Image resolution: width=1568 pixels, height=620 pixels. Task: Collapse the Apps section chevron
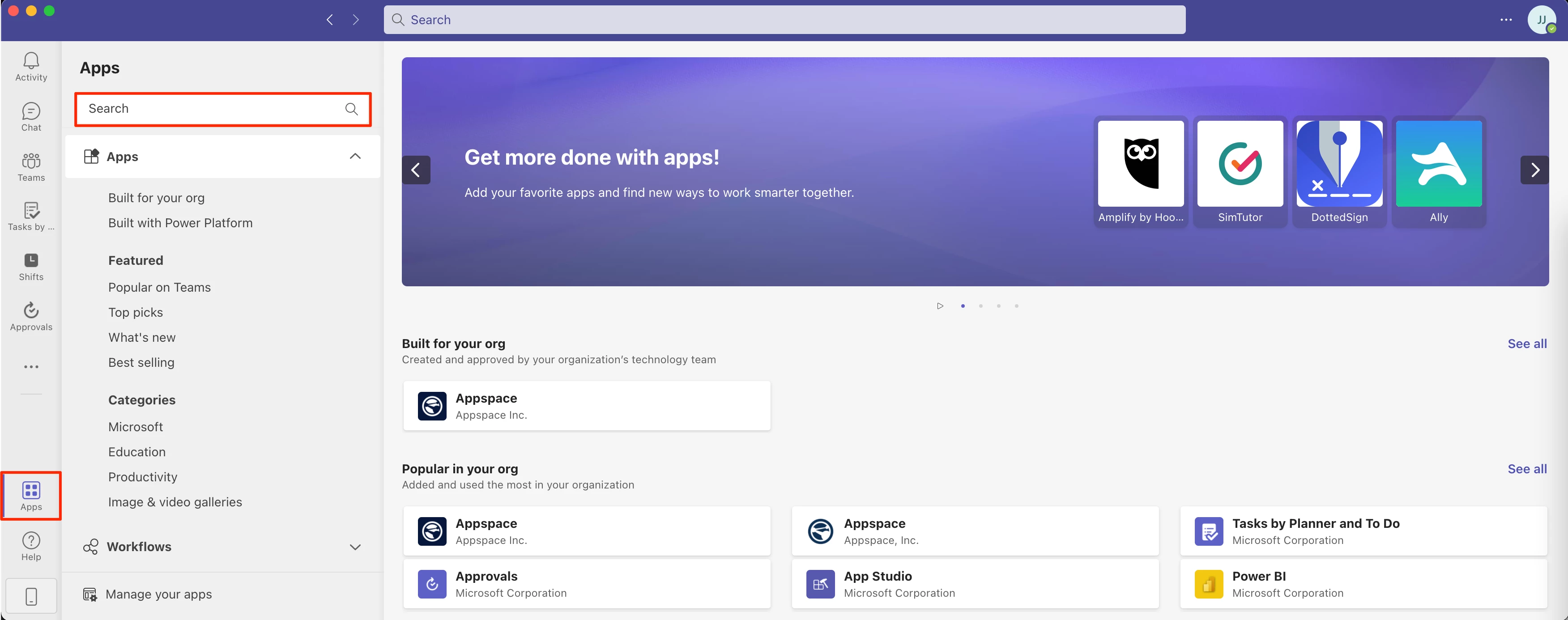(355, 157)
